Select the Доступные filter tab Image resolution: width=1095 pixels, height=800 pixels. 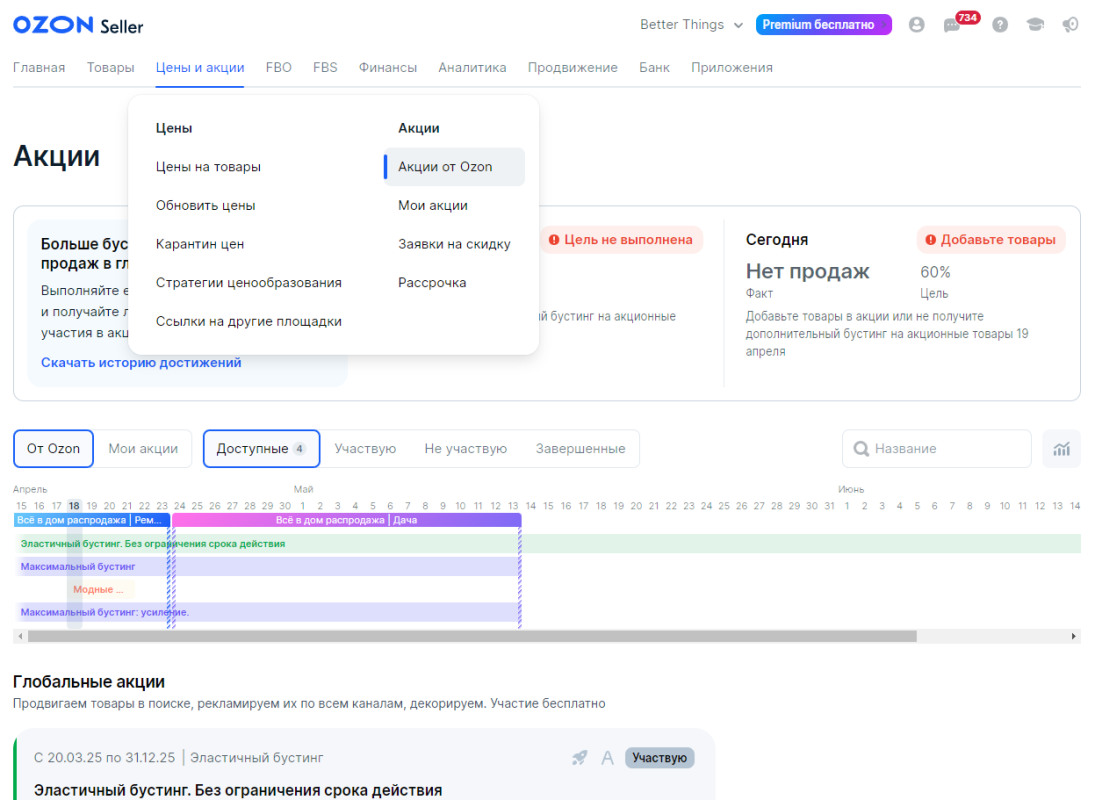click(261, 449)
